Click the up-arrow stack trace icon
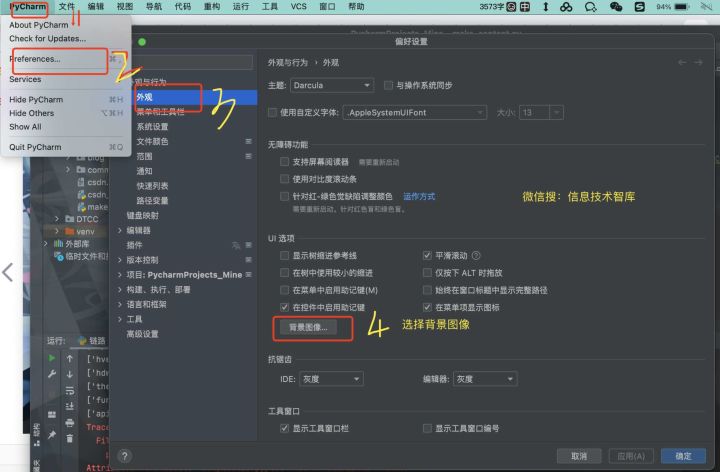 69,358
